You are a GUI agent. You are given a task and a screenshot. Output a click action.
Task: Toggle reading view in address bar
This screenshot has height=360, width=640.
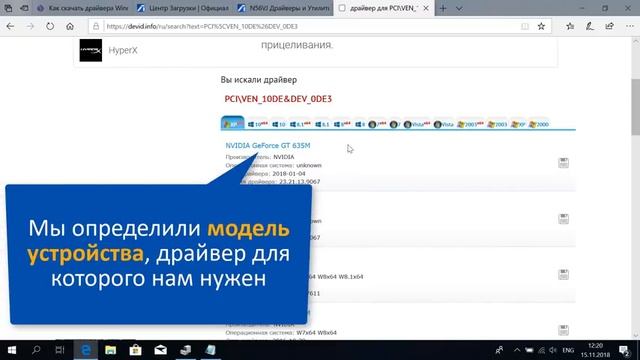(x=525, y=26)
